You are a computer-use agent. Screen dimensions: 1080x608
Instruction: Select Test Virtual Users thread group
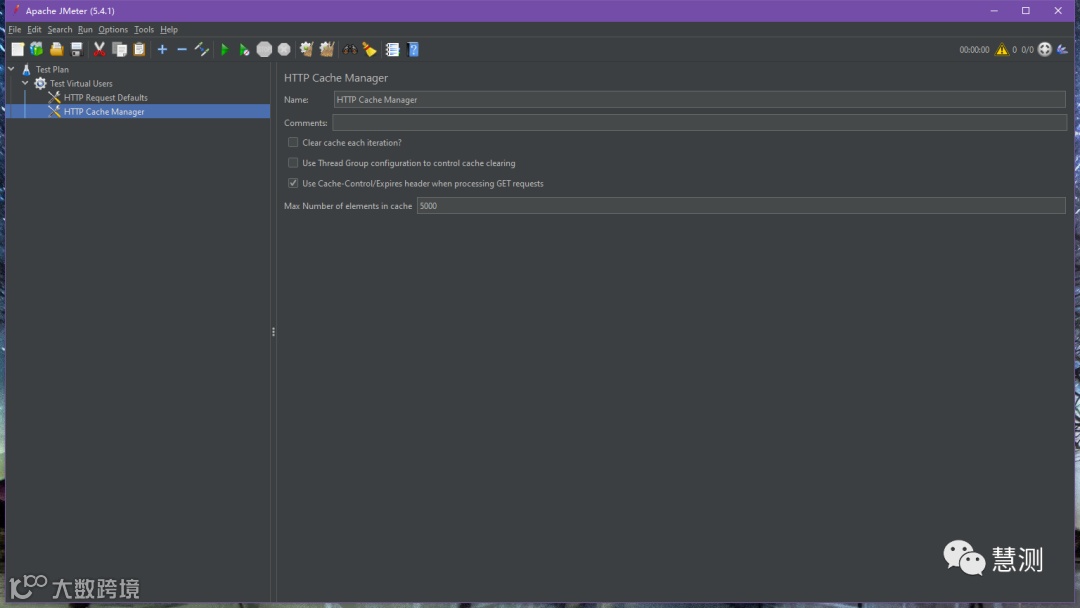pyautogui.click(x=81, y=83)
